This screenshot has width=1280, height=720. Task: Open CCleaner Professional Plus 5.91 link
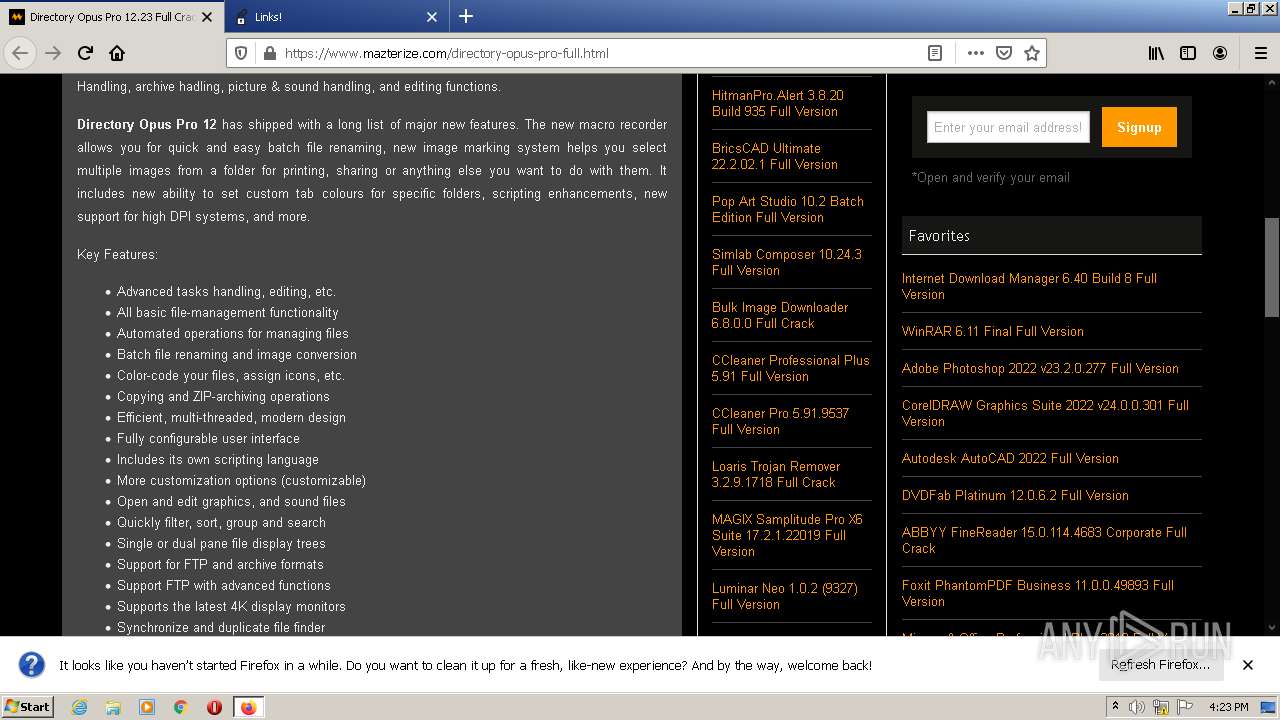click(791, 368)
